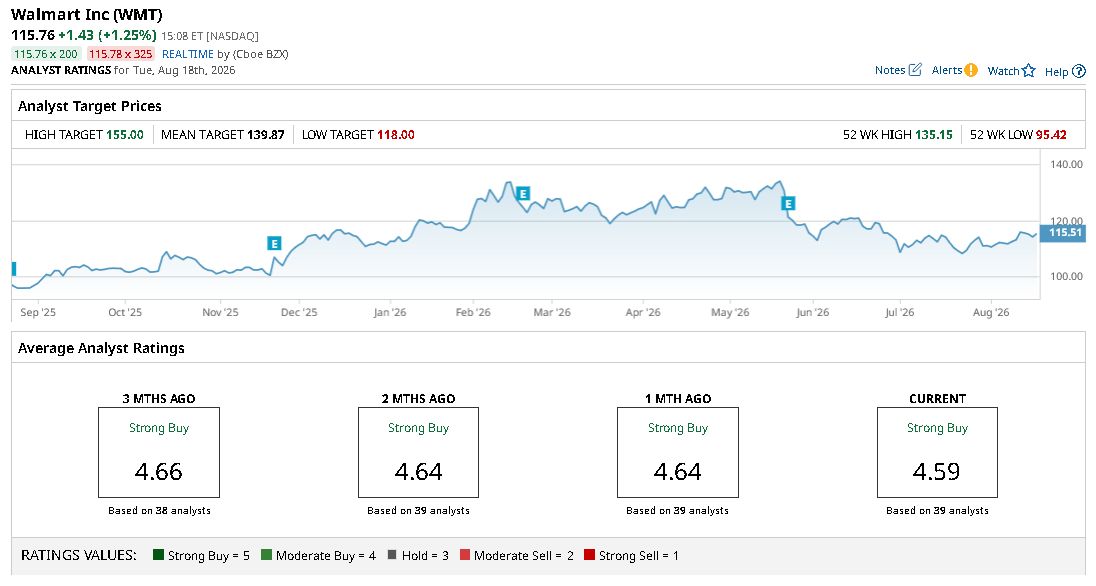
Task: Click the 100.00 y-axis label
Action: pos(1066,276)
